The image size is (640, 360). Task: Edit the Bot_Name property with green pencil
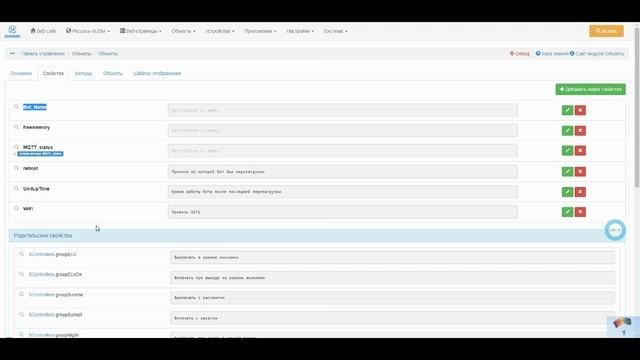[x=567, y=110]
